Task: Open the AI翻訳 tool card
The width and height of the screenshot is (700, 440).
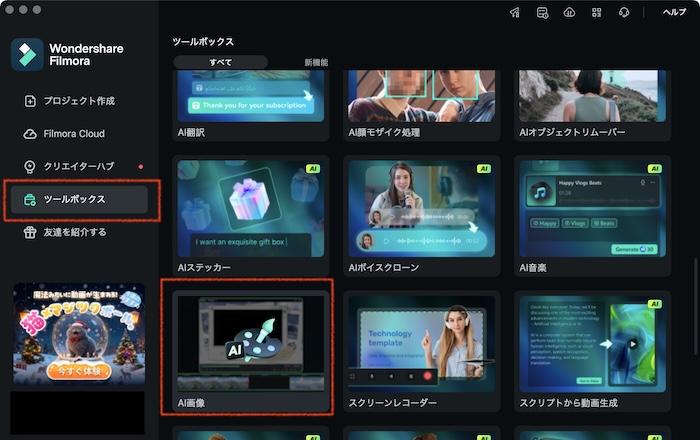Action: click(251, 105)
